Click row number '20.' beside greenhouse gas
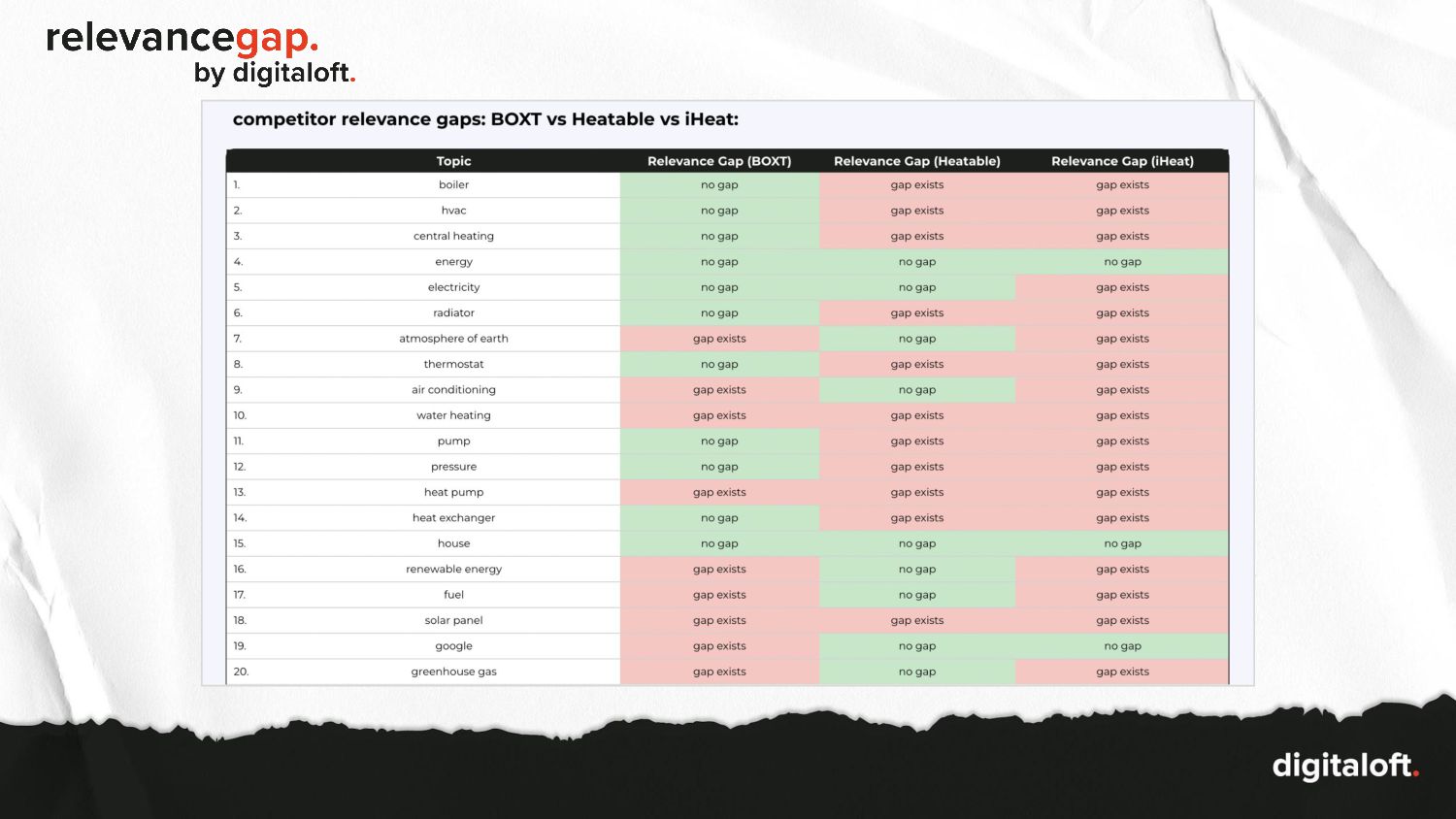The width and height of the screenshot is (1456, 819). coord(241,672)
